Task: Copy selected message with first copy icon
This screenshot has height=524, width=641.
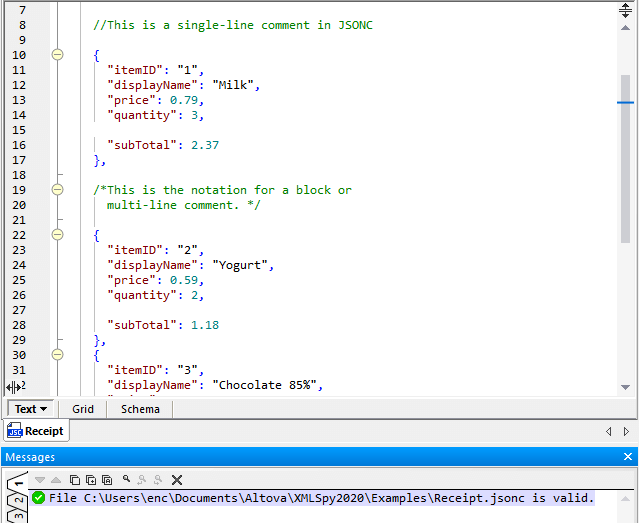Action: coord(75,480)
